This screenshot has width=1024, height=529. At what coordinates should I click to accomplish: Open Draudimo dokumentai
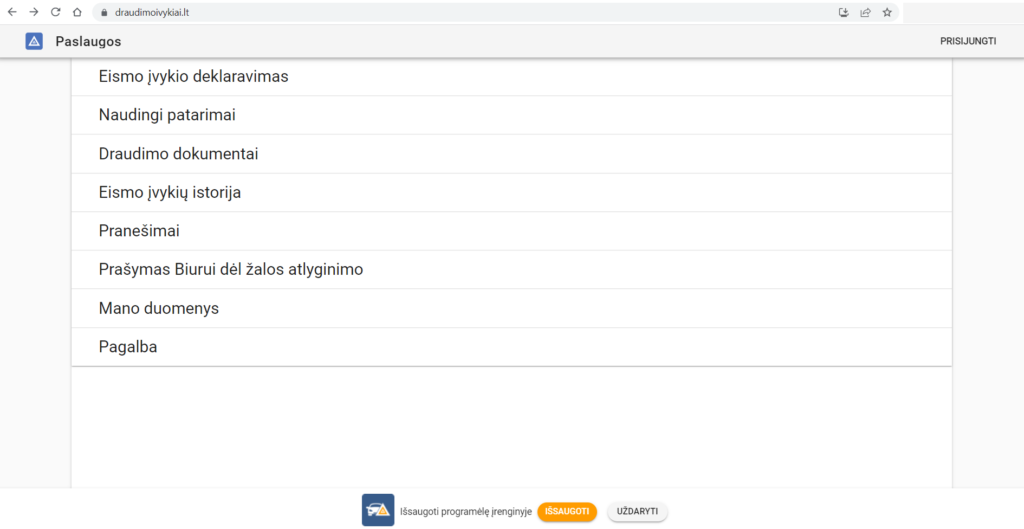point(179,154)
